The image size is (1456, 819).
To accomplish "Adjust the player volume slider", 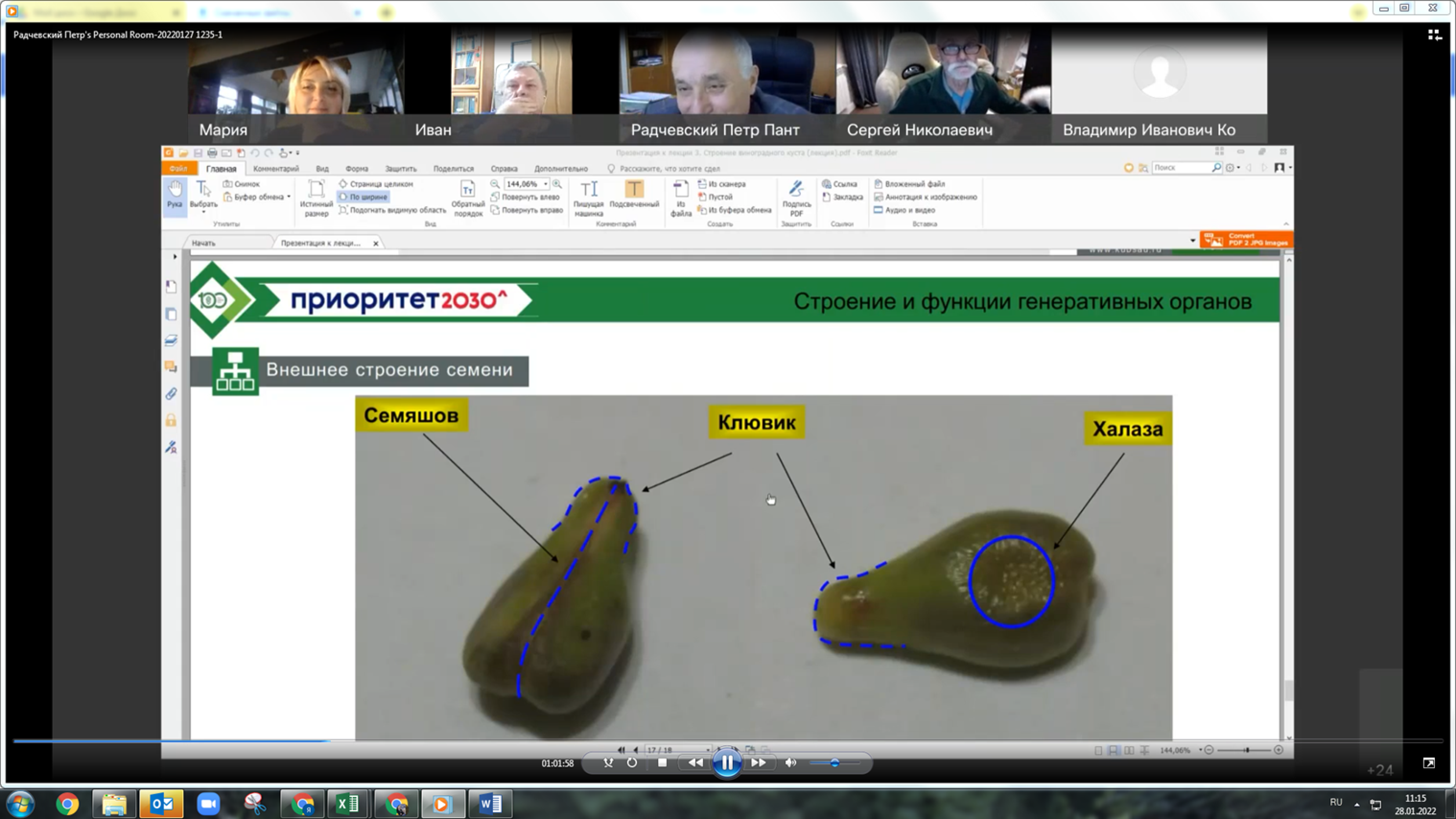I will pos(834,763).
